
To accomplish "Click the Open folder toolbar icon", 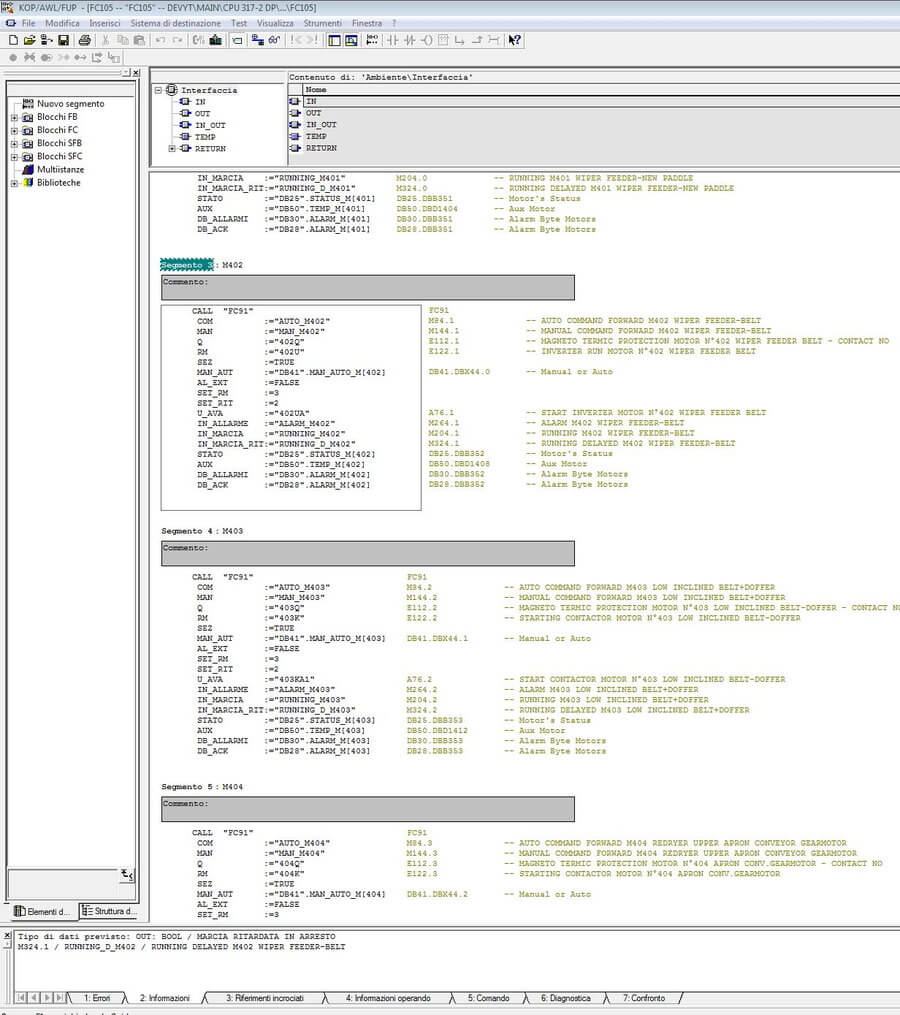I will pos(29,40).
